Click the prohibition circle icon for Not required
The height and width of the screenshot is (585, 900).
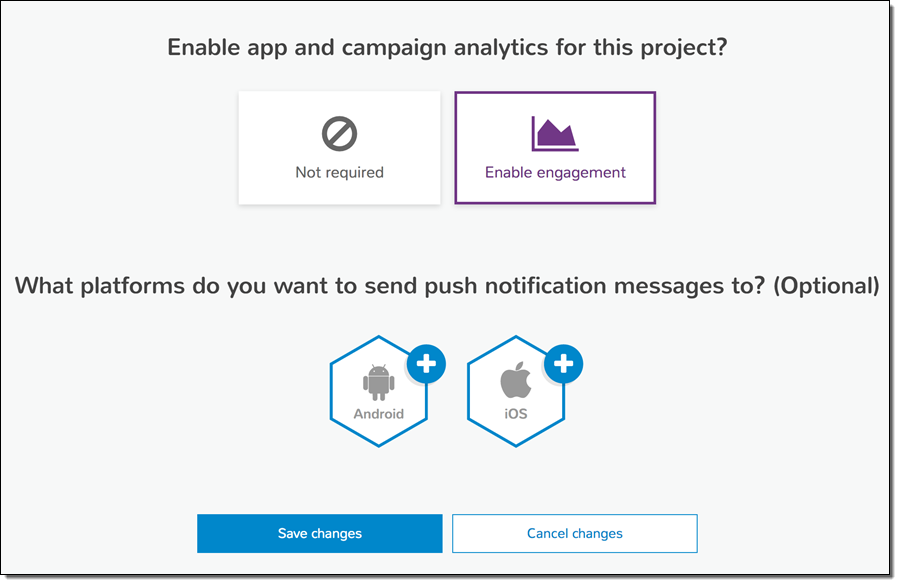(339, 134)
